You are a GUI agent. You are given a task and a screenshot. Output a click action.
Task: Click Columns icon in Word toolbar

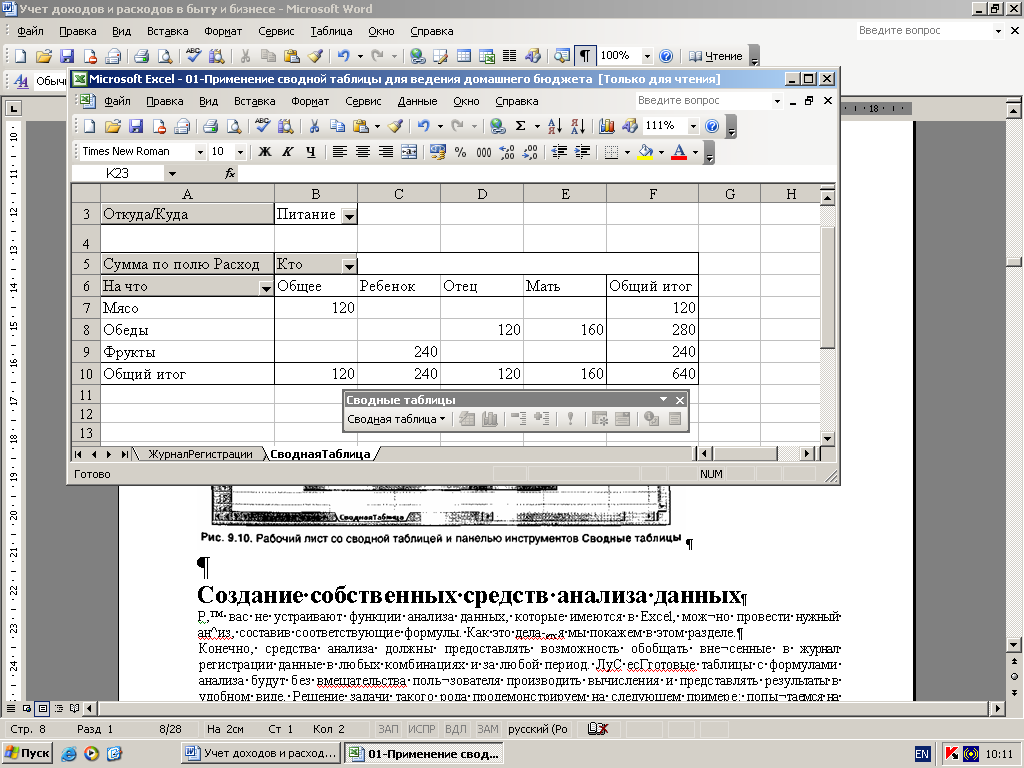pyautogui.click(x=510, y=56)
